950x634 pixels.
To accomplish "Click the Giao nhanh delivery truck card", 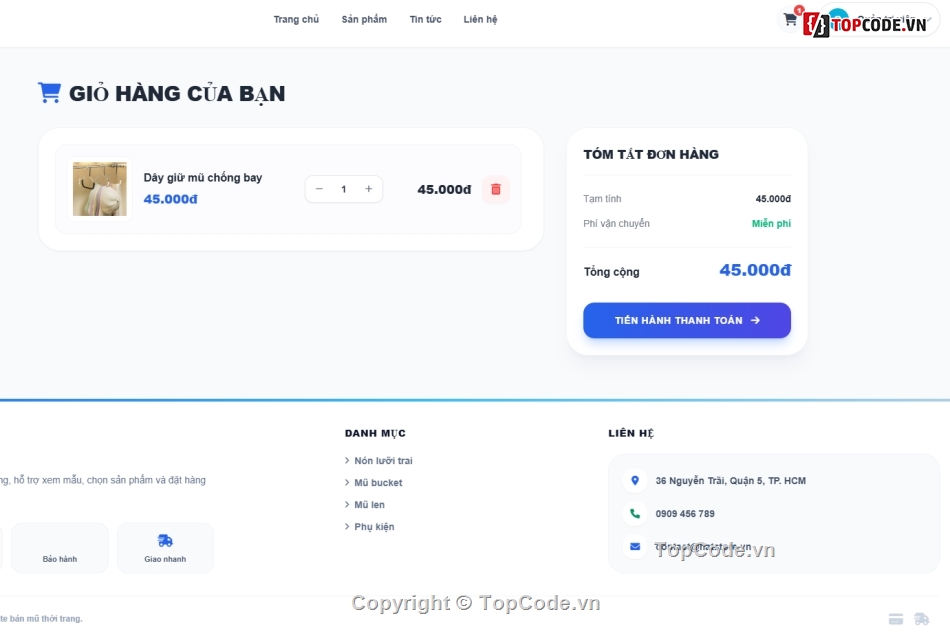I will [165, 548].
